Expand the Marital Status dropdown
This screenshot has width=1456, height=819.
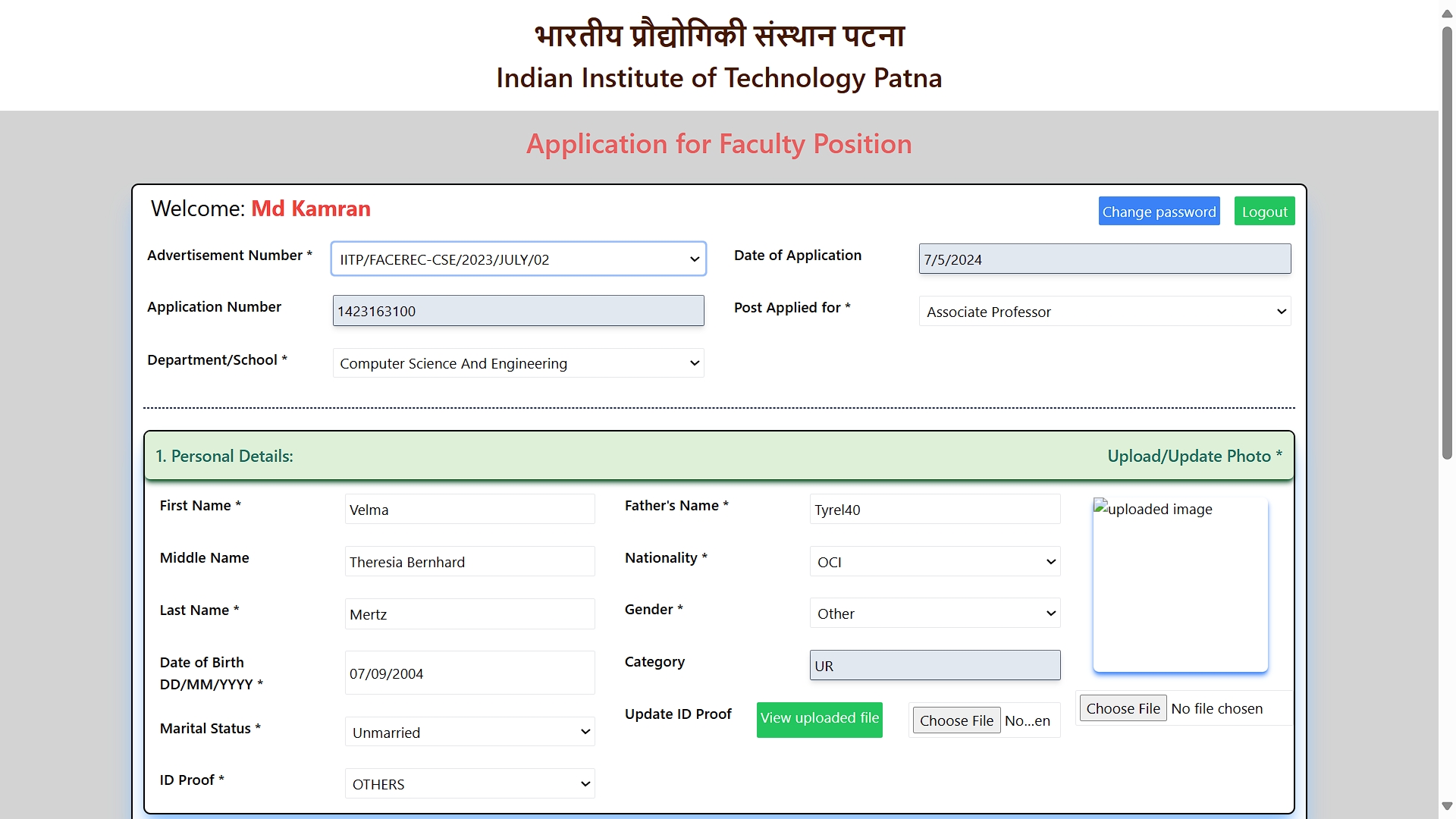[x=469, y=731]
